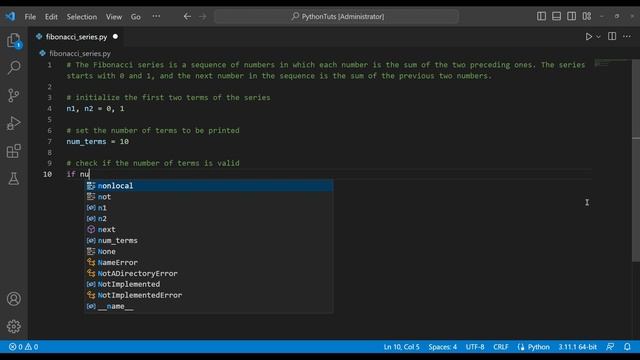The width and height of the screenshot is (640, 360).
Task: Go forward with the right arrow
Action: coord(203,16)
